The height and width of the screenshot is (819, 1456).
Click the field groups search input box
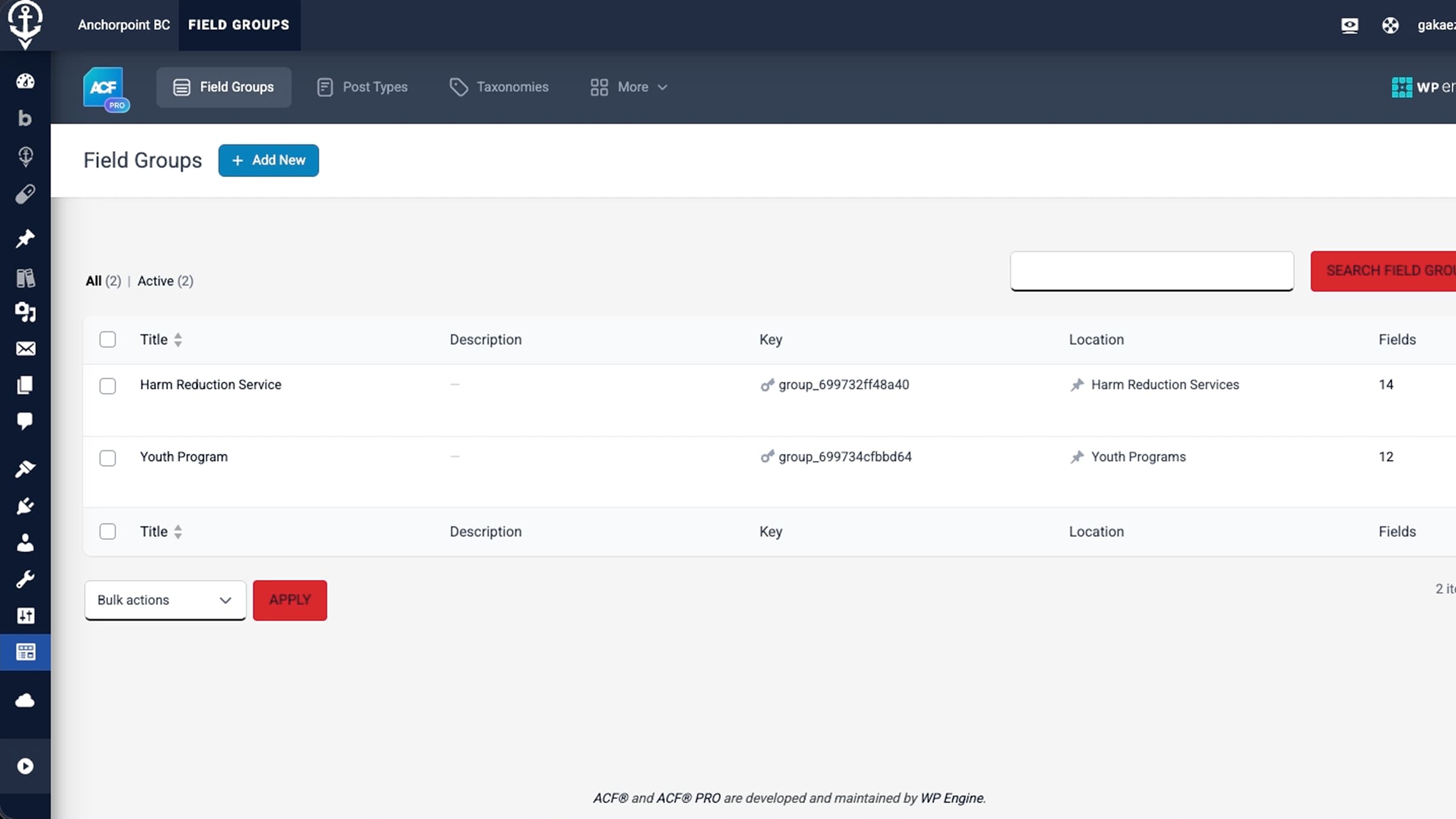point(1151,271)
